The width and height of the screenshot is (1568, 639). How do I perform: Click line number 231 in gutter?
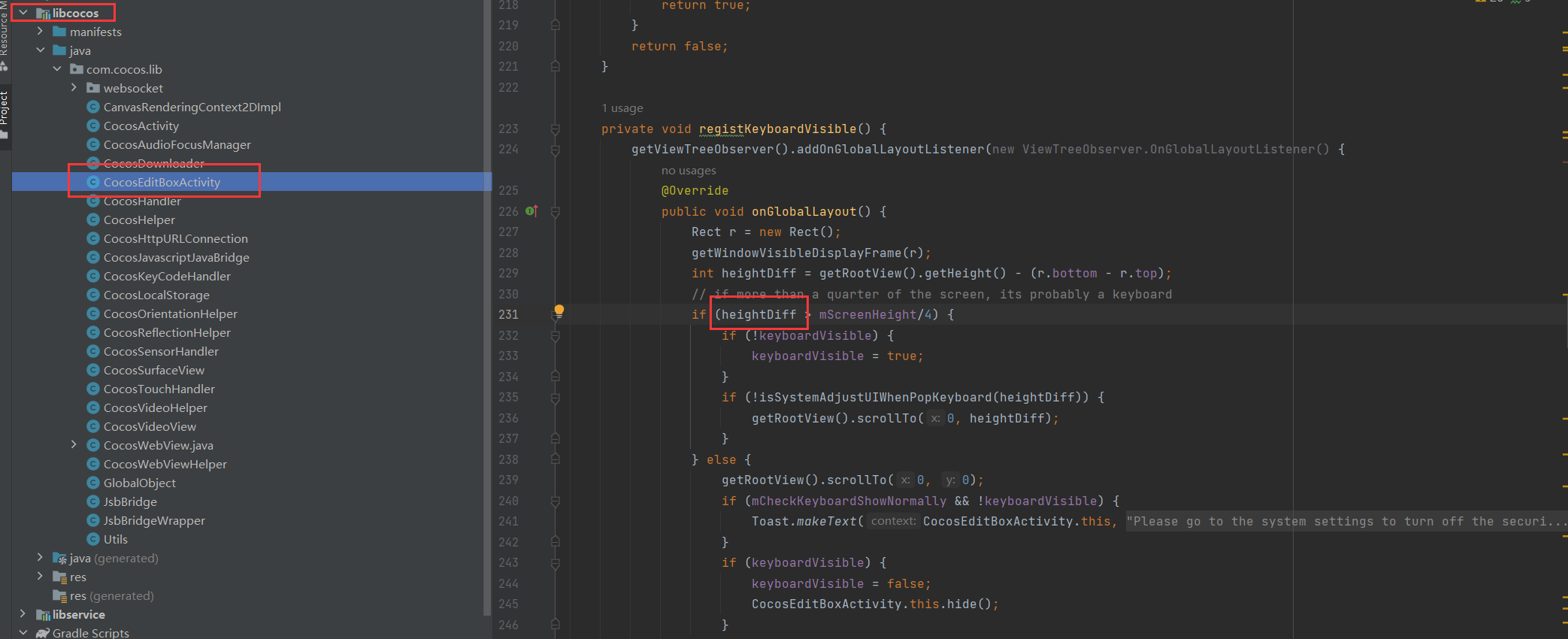pyautogui.click(x=508, y=314)
